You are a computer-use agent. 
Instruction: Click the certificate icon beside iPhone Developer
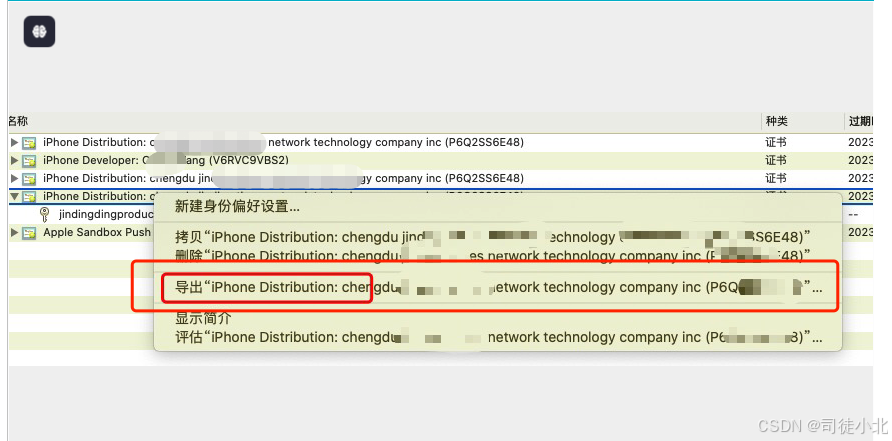29,160
